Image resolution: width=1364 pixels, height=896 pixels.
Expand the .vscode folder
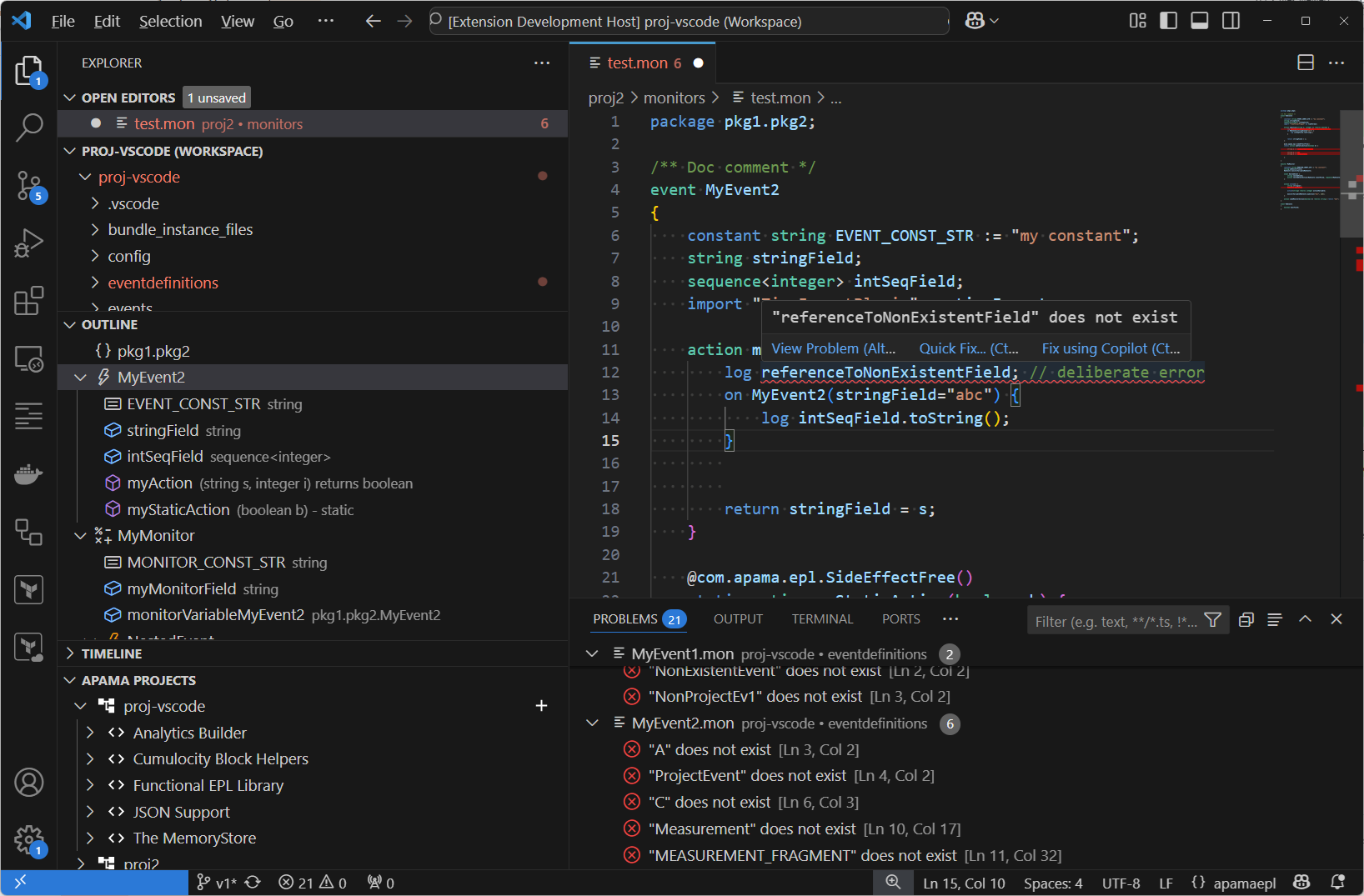coord(94,203)
